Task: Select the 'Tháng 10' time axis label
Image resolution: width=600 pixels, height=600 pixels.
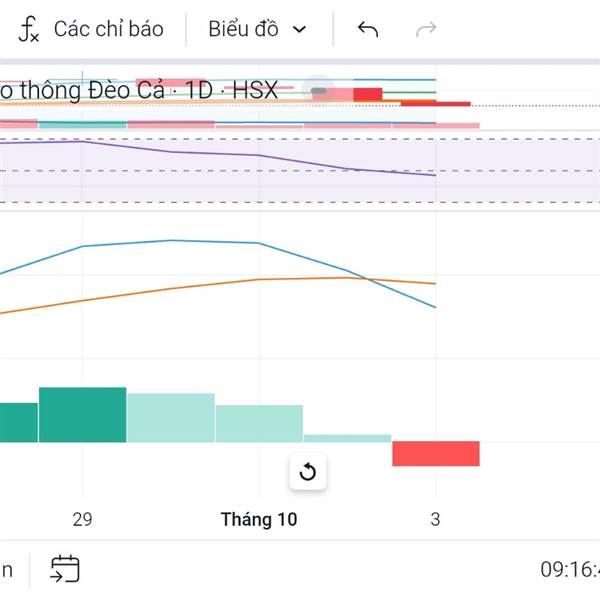Action: pyautogui.click(x=259, y=520)
